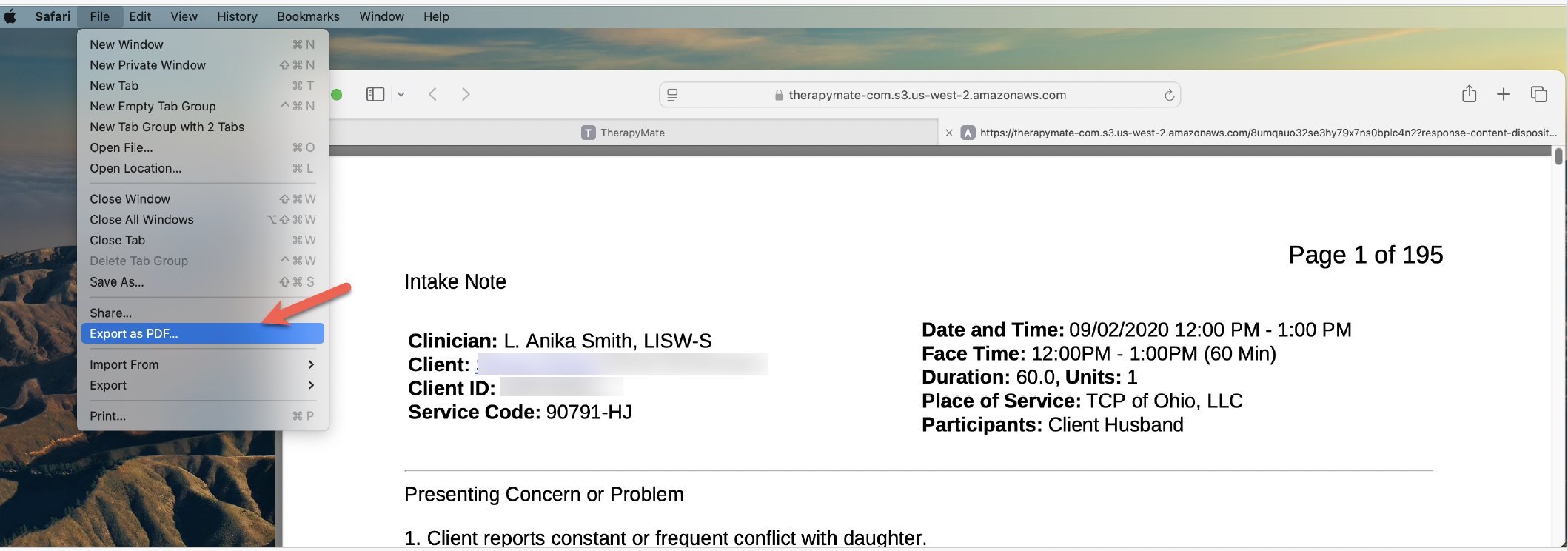The width and height of the screenshot is (1568, 551).
Task: Expand the Export submenu
Action: [x=203, y=385]
